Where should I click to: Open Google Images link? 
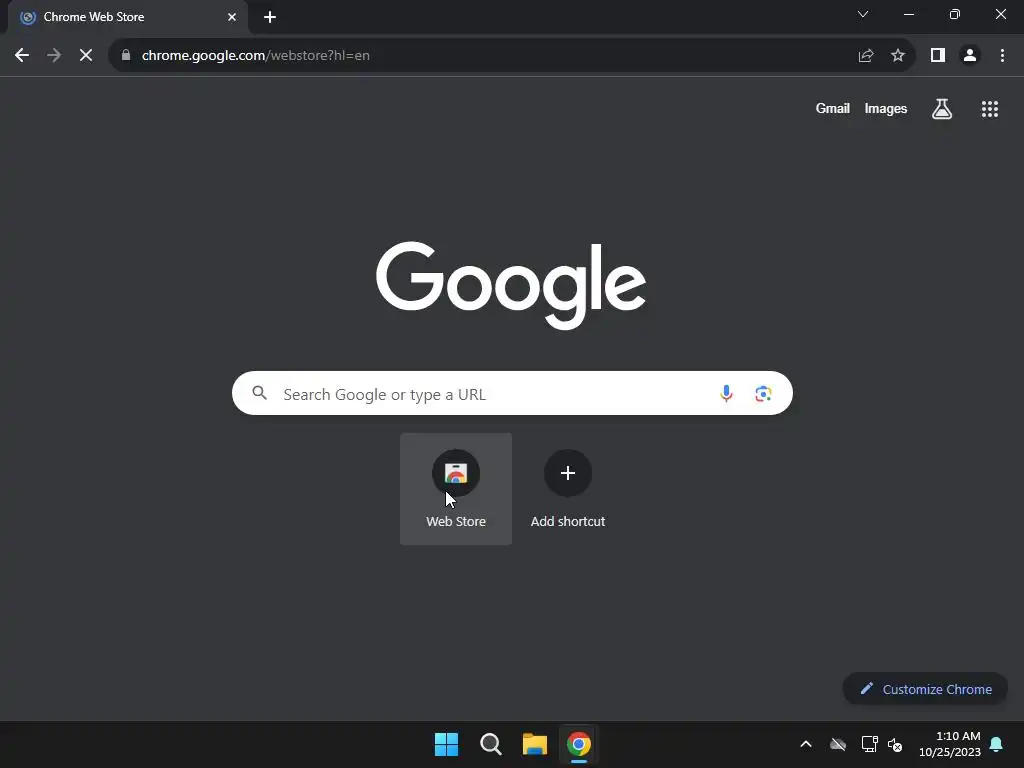click(x=886, y=108)
